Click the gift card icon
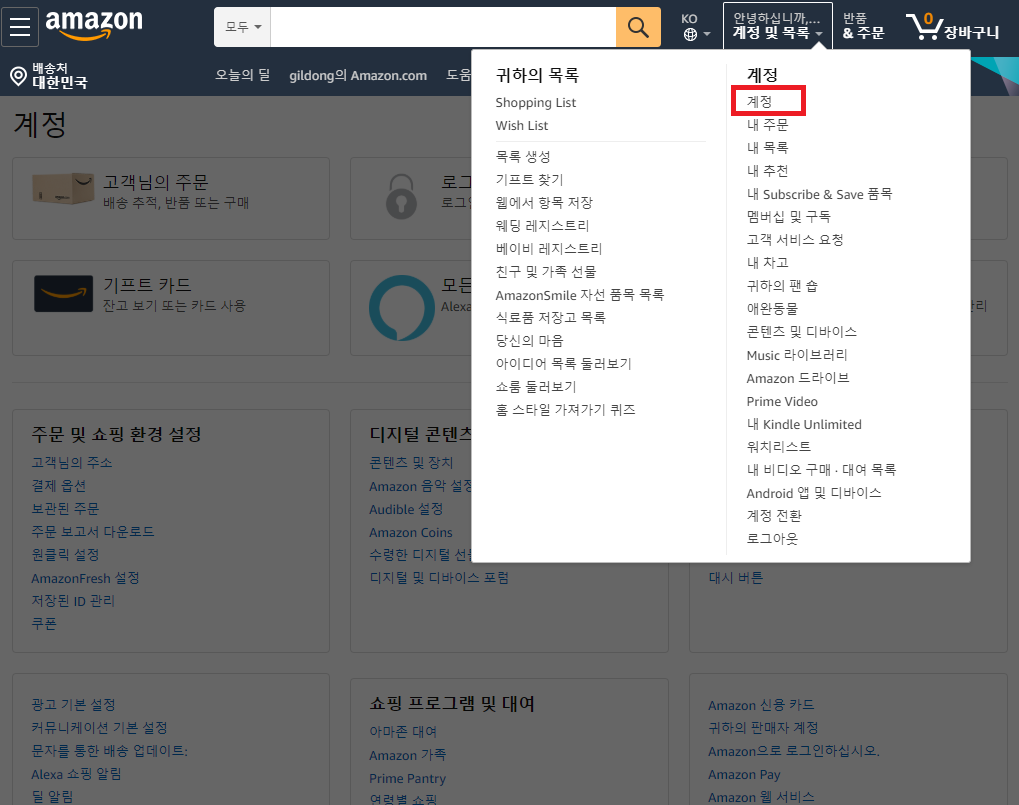 click(63, 294)
